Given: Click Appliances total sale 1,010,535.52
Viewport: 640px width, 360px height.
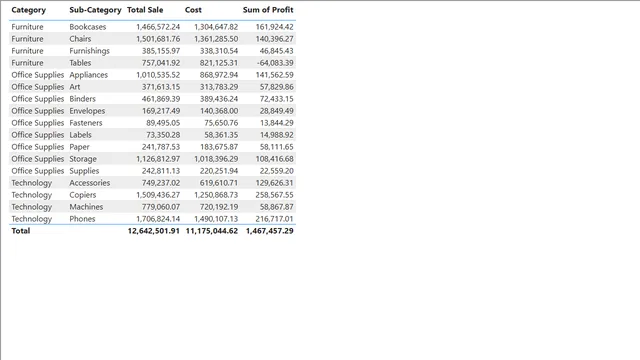Looking at the screenshot, I should point(158,75).
